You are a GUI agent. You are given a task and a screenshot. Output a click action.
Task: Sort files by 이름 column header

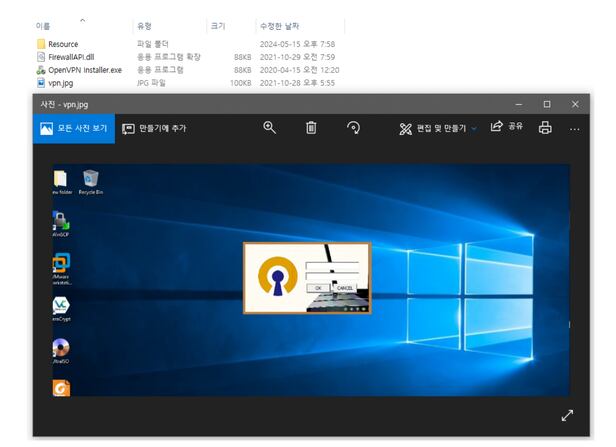click(44, 25)
